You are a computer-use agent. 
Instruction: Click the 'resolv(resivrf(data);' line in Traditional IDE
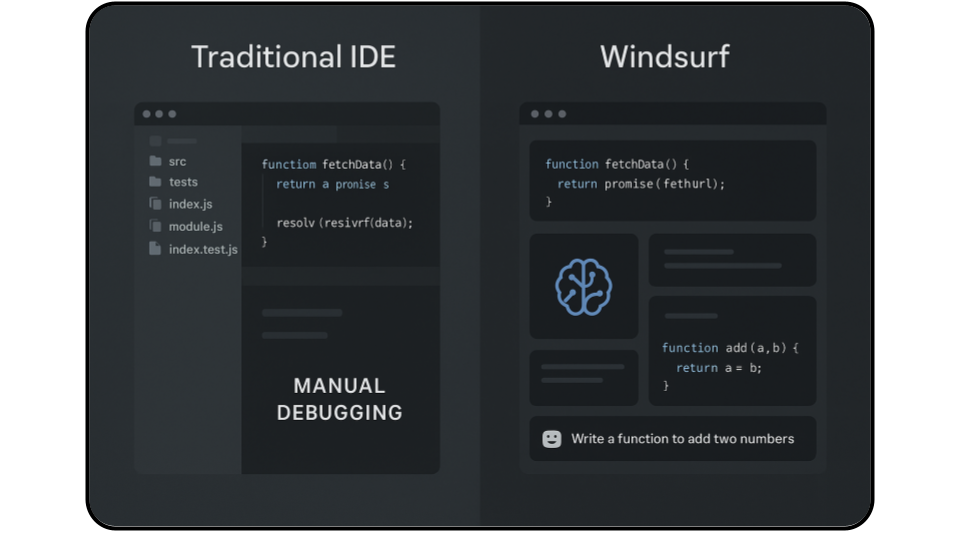(344, 223)
